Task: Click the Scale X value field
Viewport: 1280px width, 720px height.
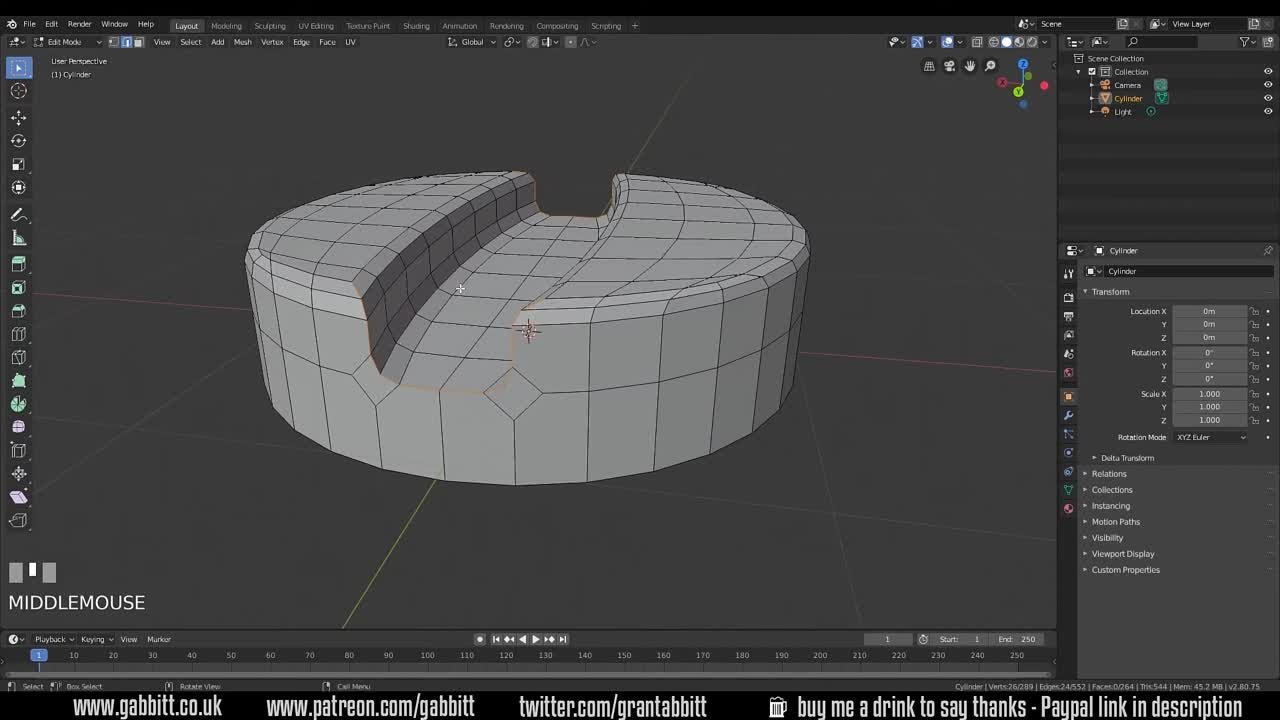Action: click(1209, 394)
